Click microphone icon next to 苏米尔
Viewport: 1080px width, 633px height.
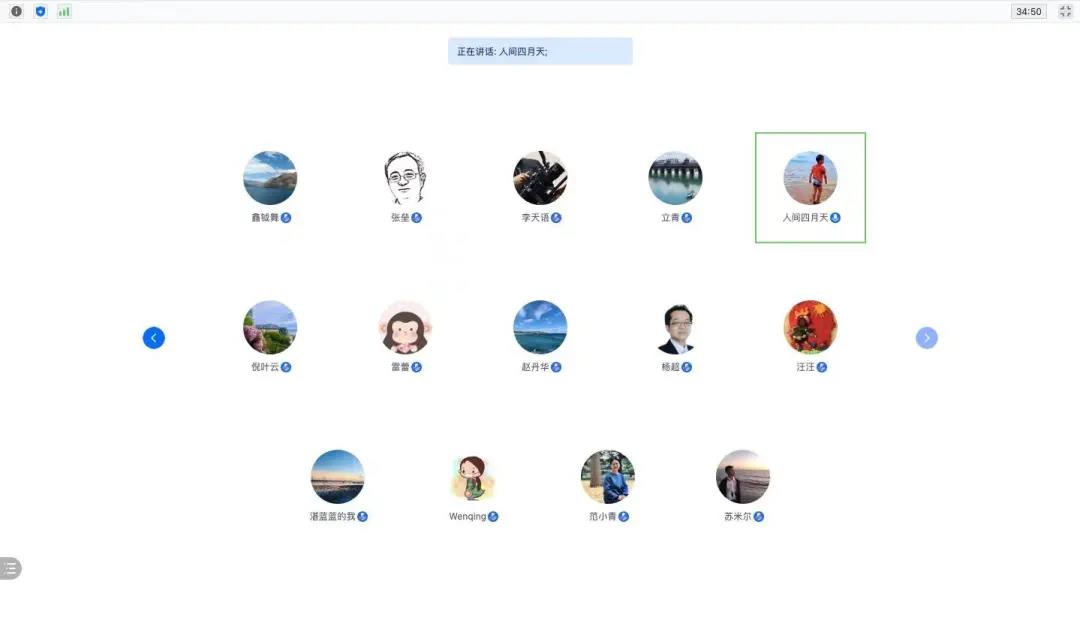click(x=759, y=517)
